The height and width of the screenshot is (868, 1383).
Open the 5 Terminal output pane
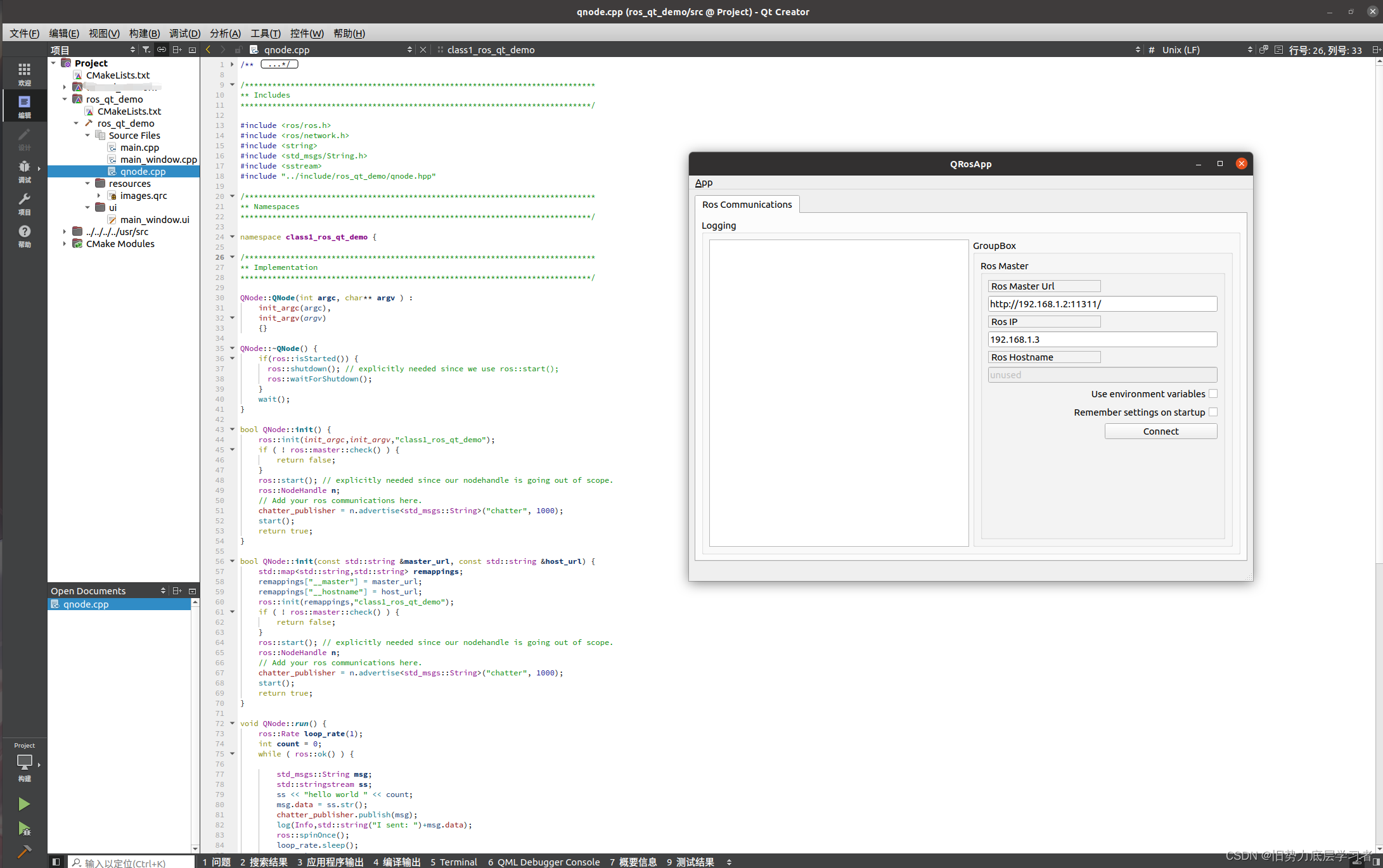453,862
